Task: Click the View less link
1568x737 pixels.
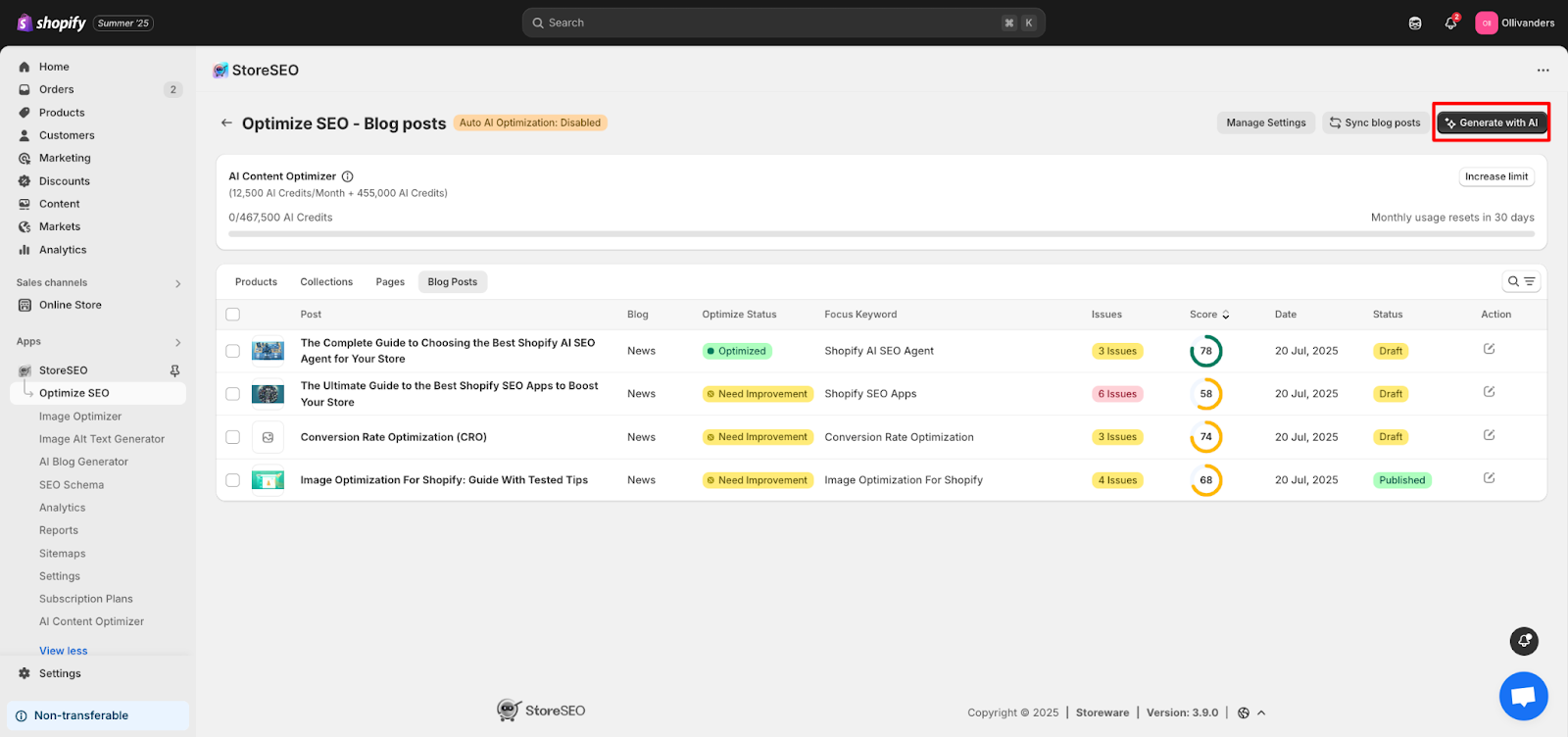Action: tap(64, 651)
